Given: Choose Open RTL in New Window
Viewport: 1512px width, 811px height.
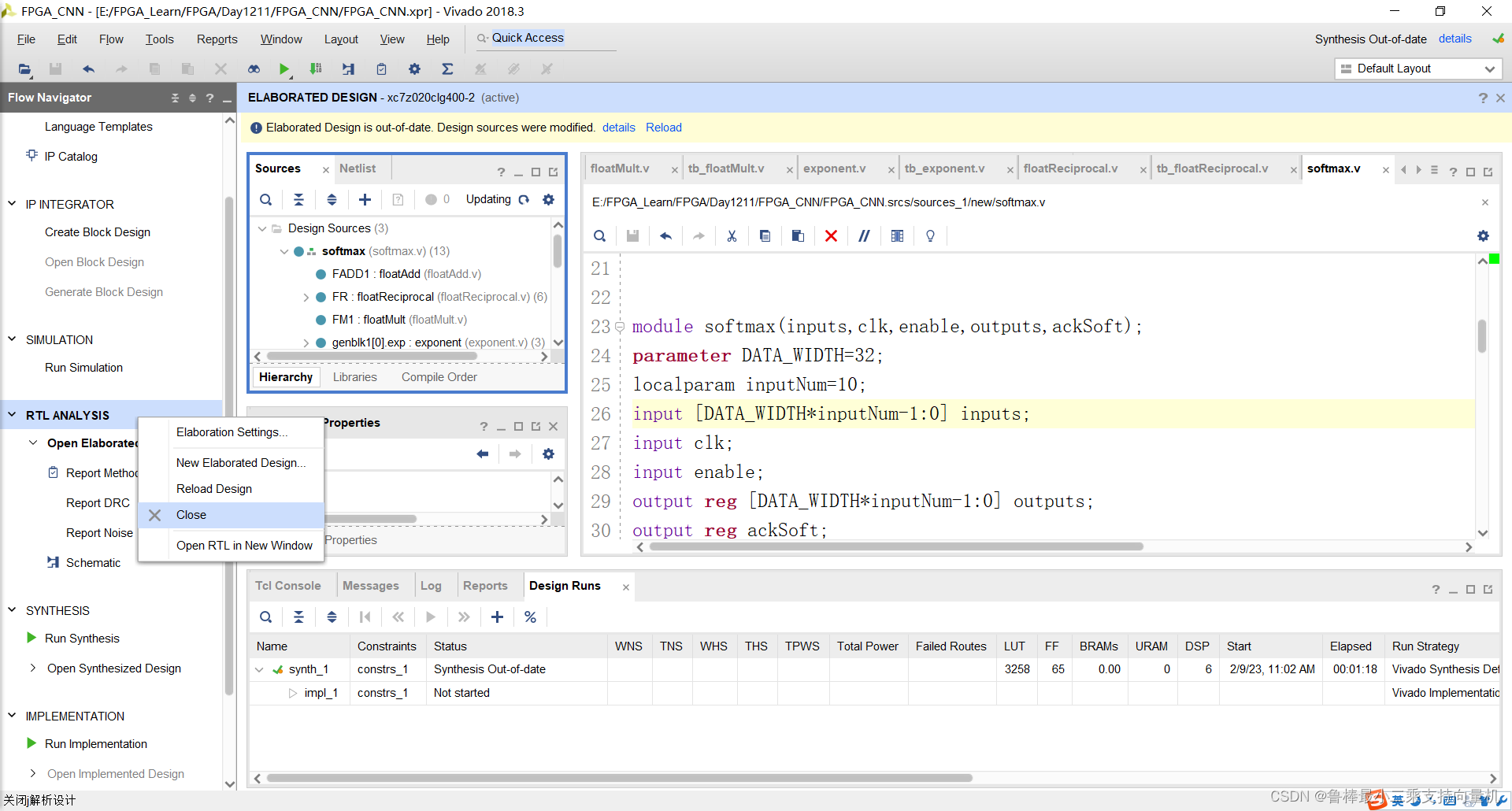Looking at the screenshot, I should [244, 546].
